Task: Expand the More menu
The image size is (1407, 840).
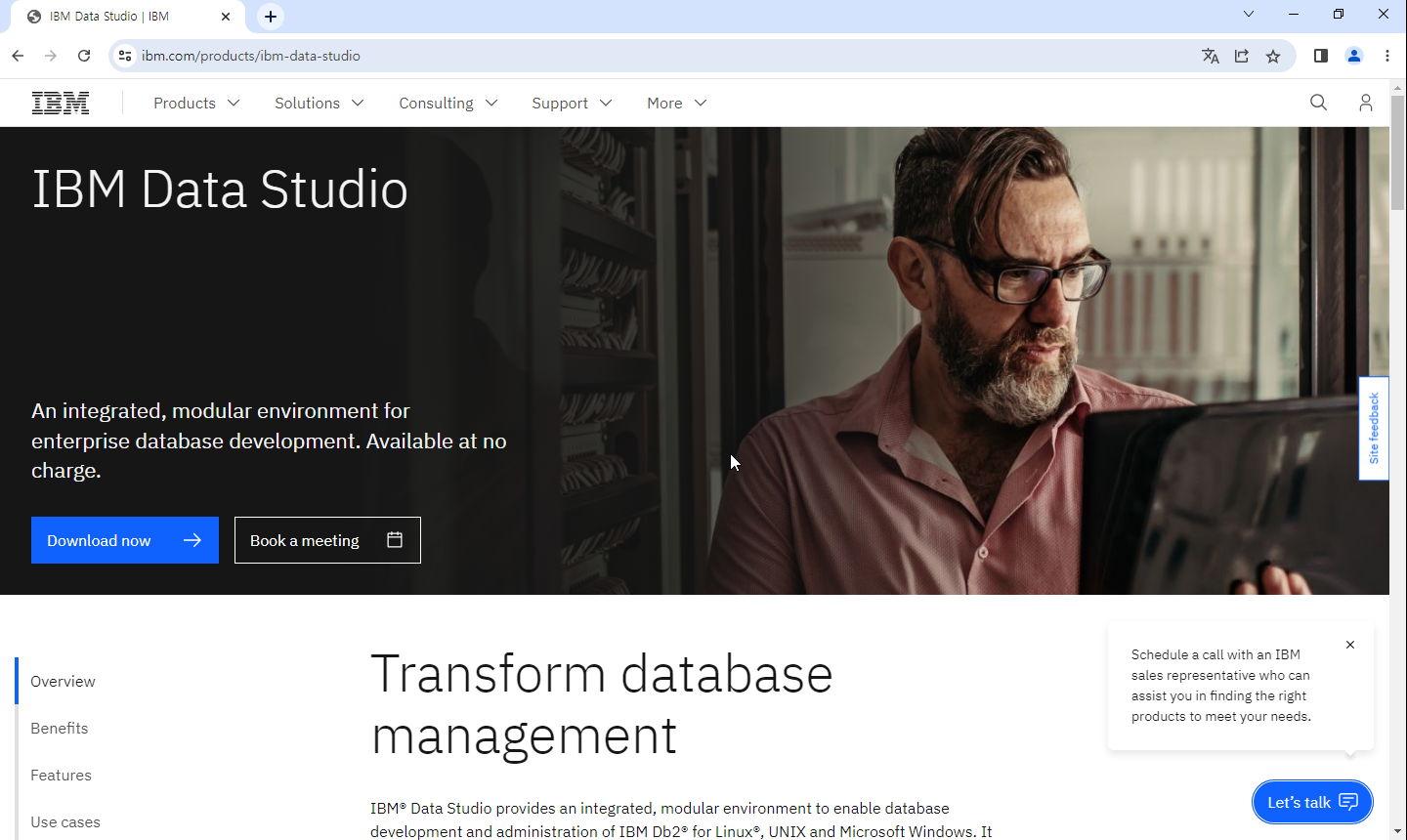Action: tap(676, 103)
